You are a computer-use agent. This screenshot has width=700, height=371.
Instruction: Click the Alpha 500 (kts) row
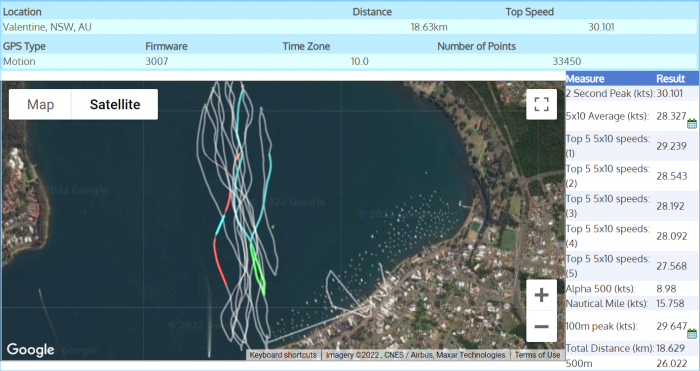[632, 288]
